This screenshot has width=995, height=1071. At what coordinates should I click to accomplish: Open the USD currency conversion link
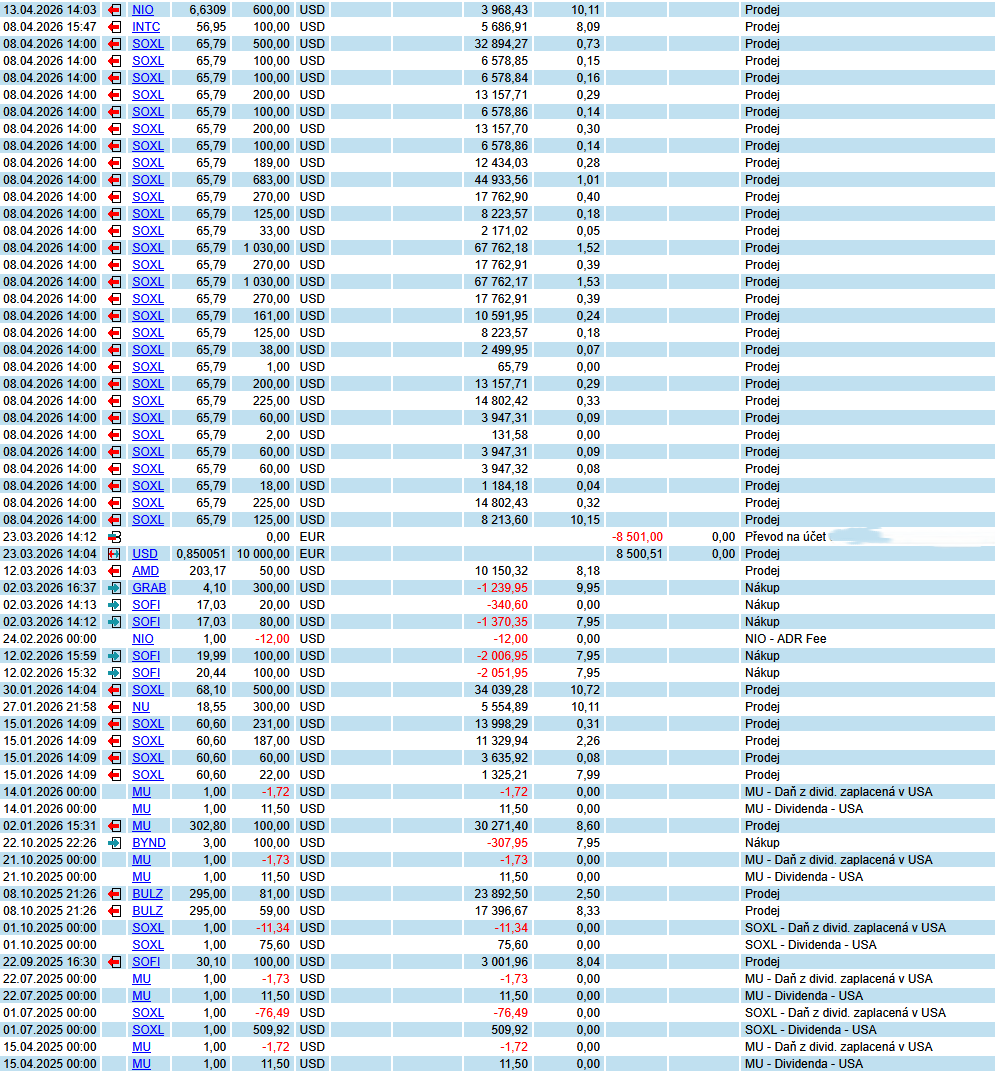[145, 554]
